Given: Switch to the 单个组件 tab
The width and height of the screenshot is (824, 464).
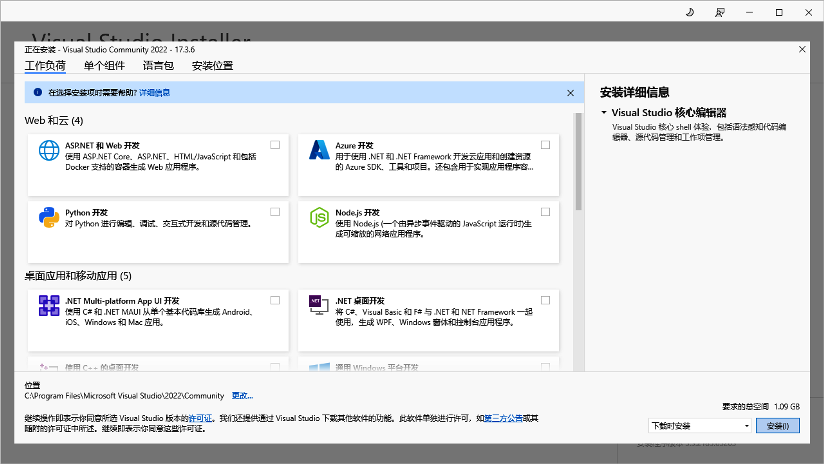Looking at the screenshot, I should point(104,66).
